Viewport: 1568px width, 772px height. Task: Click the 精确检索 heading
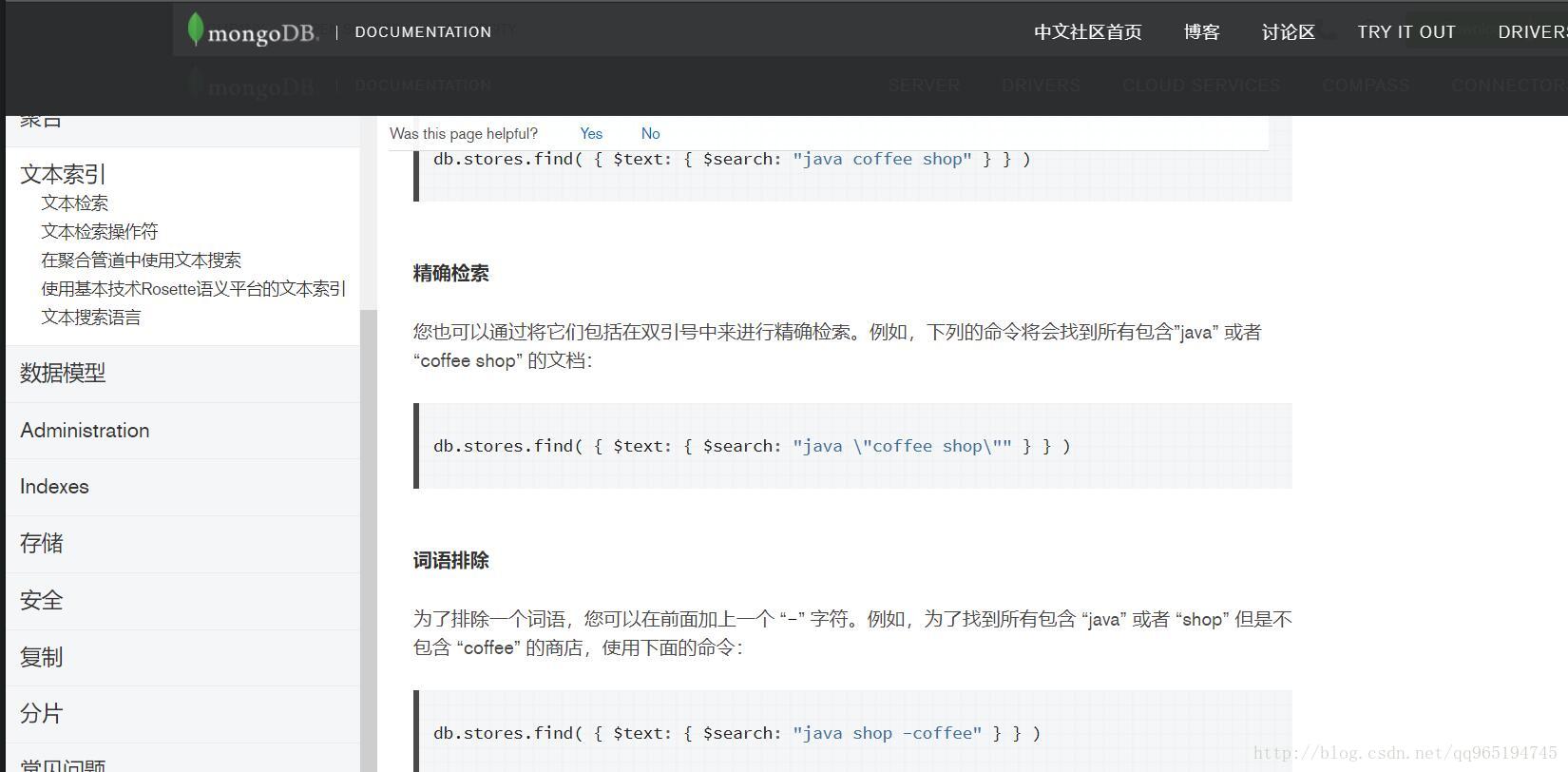click(x=451, y=274)
